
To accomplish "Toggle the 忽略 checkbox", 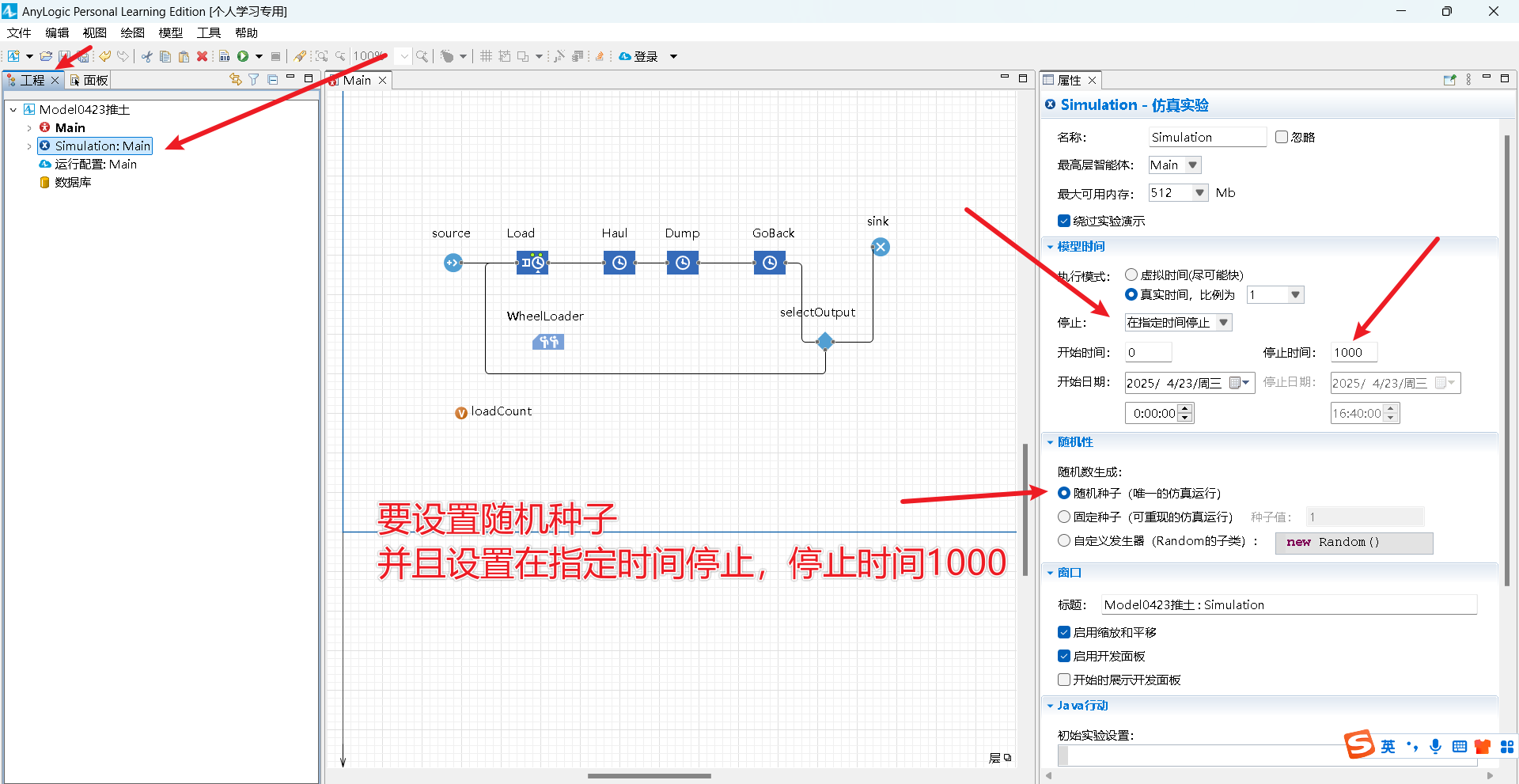I will click(1282, 137).
